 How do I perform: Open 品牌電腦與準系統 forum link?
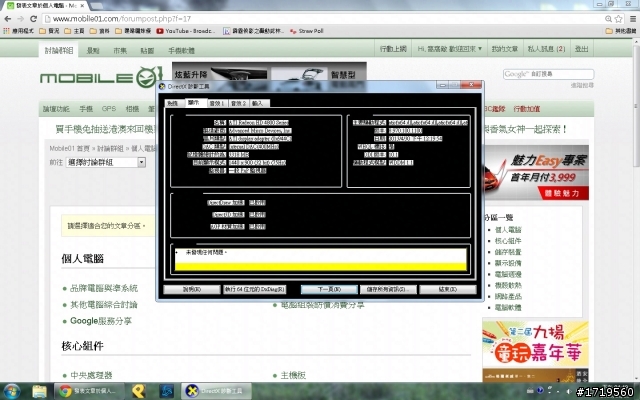[x=104, y=288]
